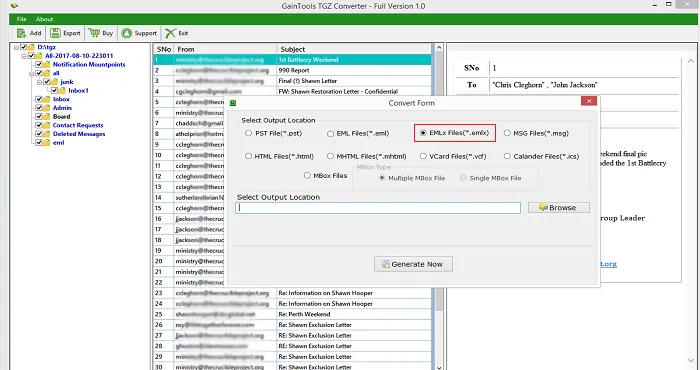Select the Inbox folder in tree
Image resolution: width=700 pixels, height=370 pixels.
pyautogui.click(x=61, y=99)
